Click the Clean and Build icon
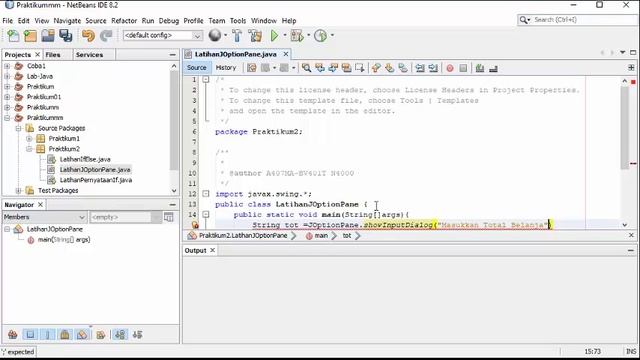This screenshot has width=640, height=360. click(256, 36)
